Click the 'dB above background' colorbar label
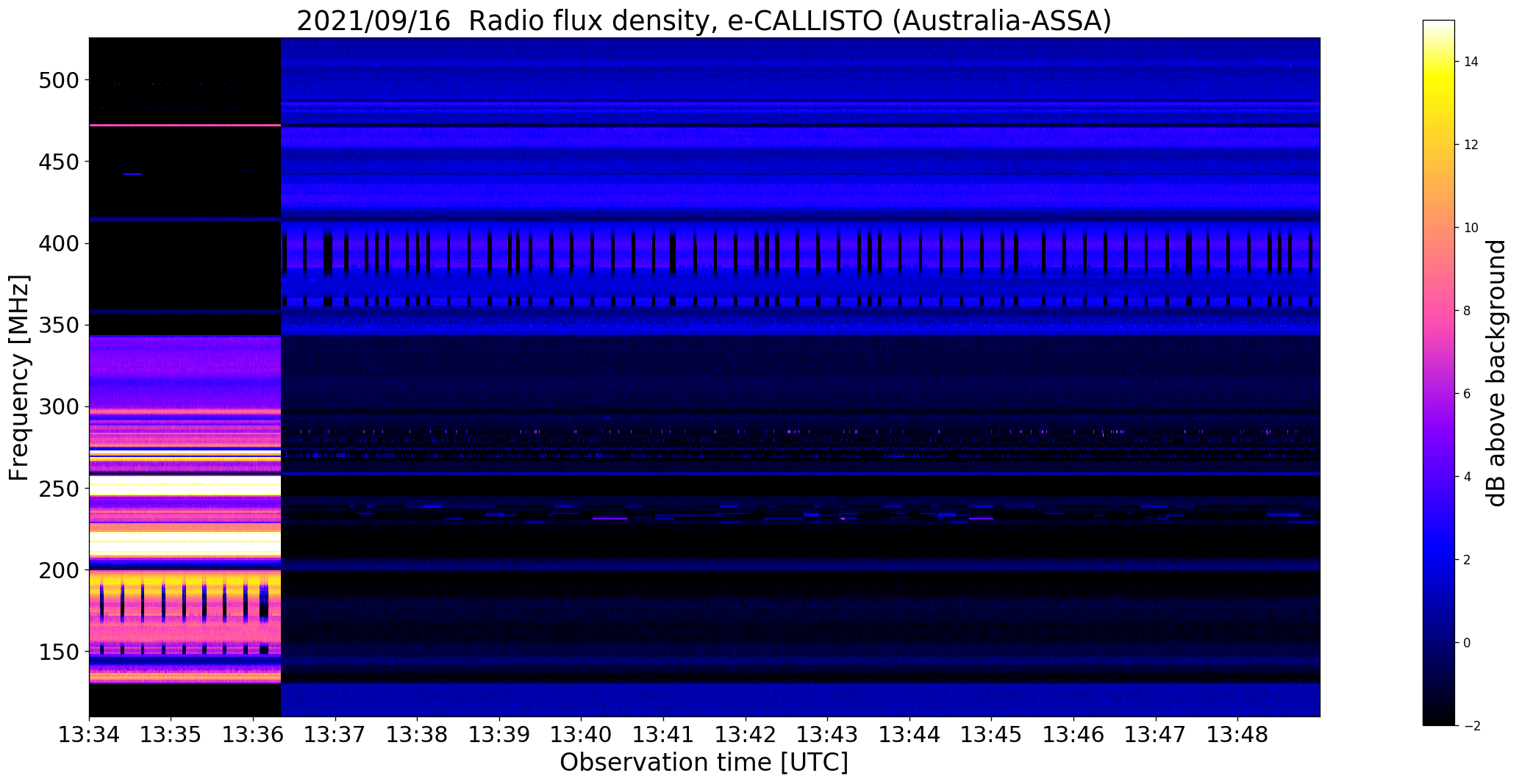The height and width of the screenshot is (784, 1519). [1497, 373]
